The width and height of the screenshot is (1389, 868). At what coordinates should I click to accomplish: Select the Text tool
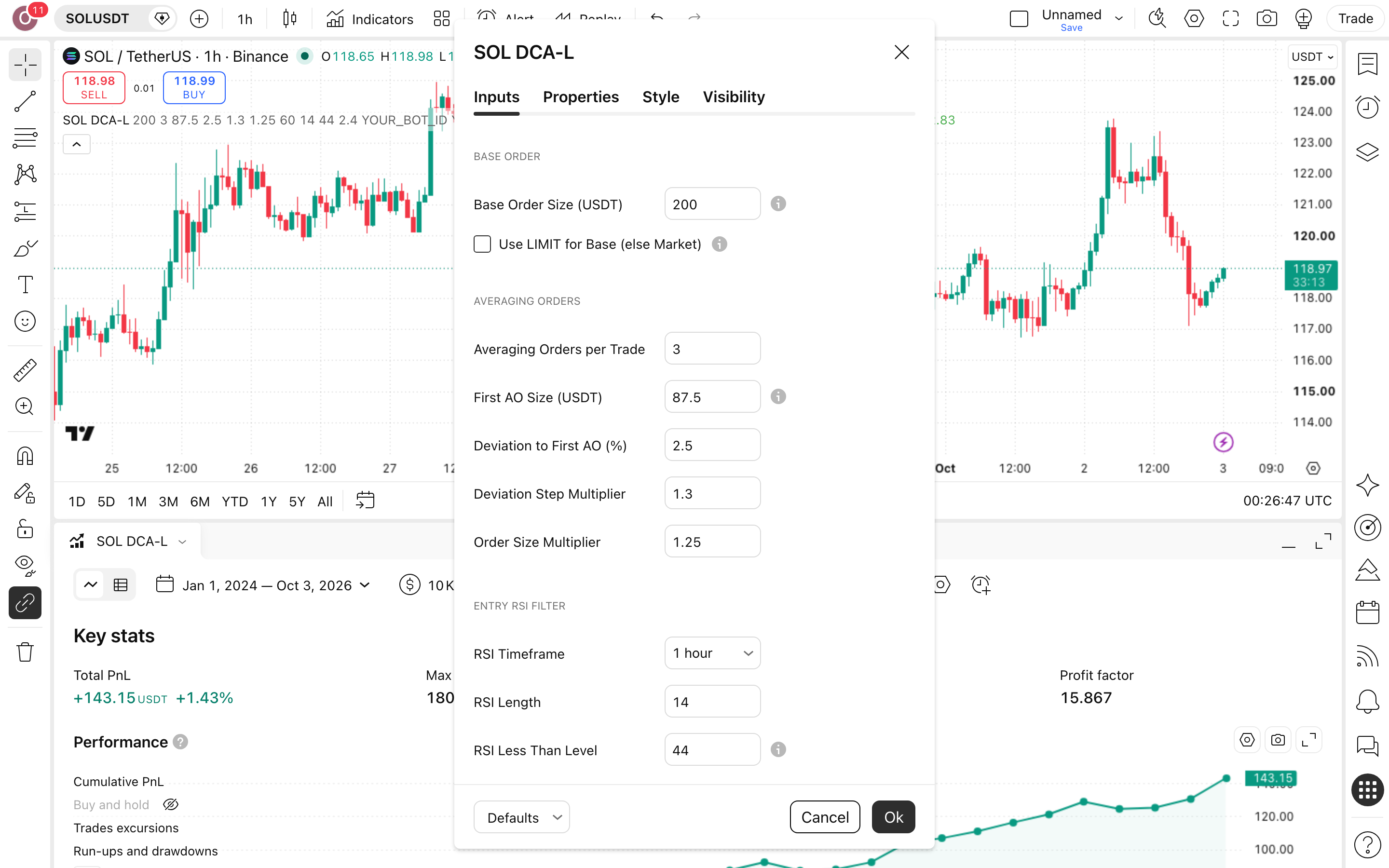click(25, 285)
